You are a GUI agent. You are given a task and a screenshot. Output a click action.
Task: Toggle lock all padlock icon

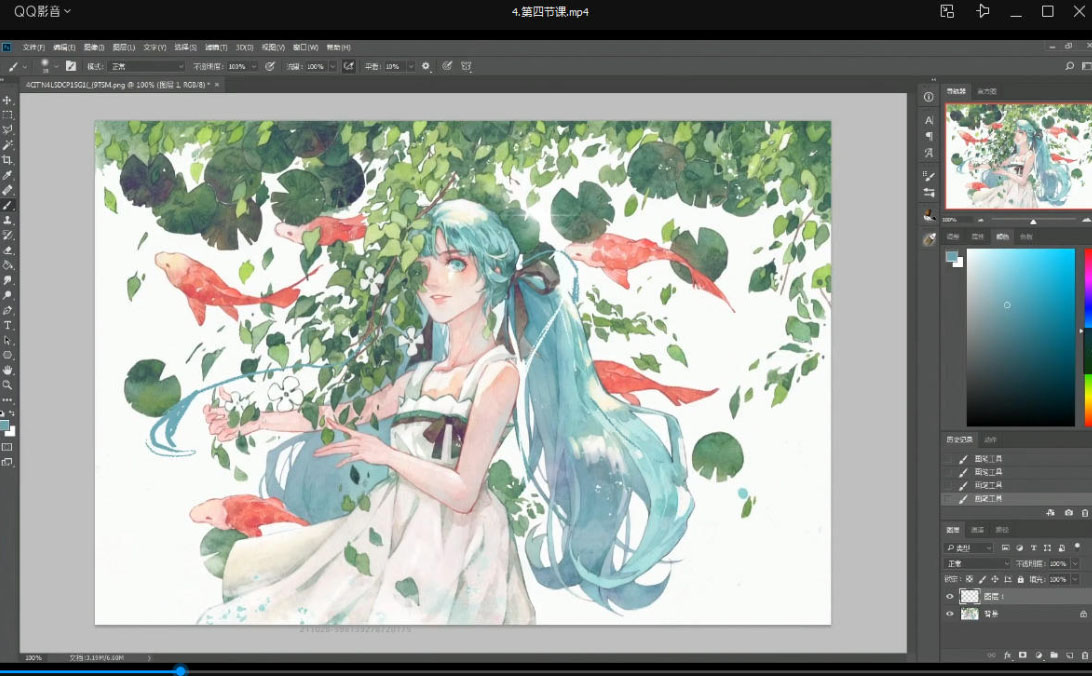tap(1020, 579)
